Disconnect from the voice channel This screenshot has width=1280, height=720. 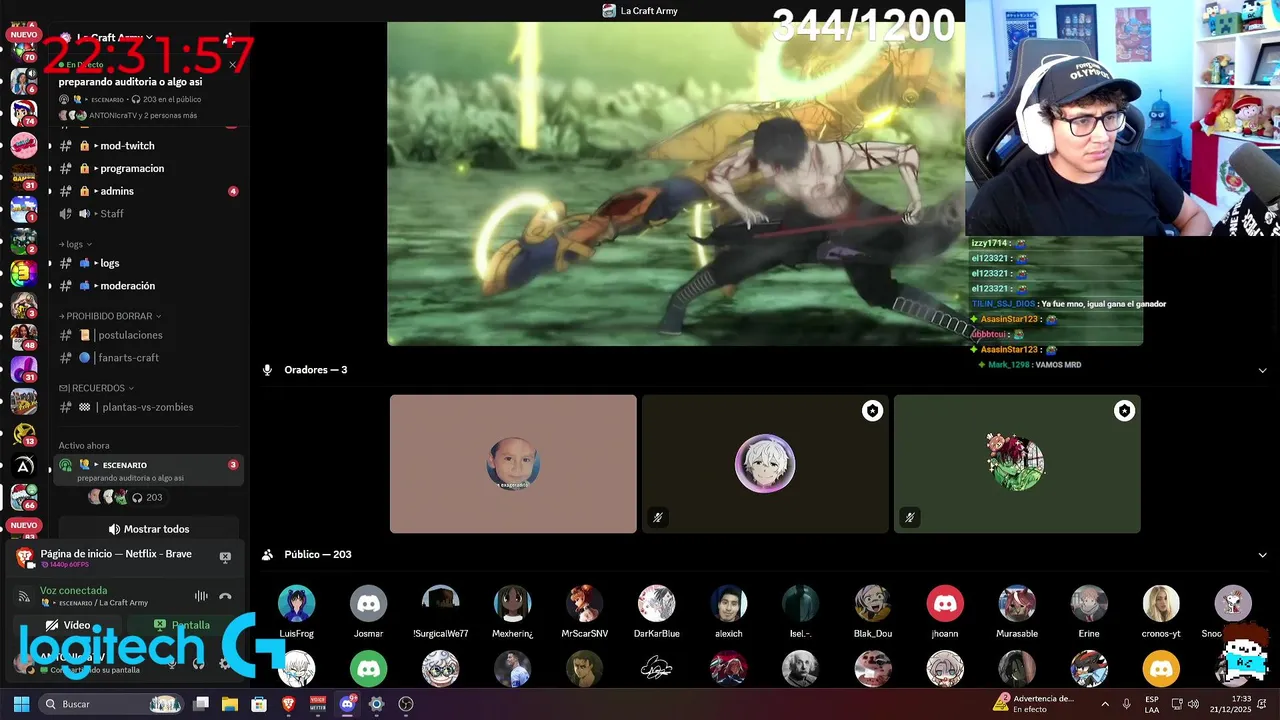click(225, 596)
